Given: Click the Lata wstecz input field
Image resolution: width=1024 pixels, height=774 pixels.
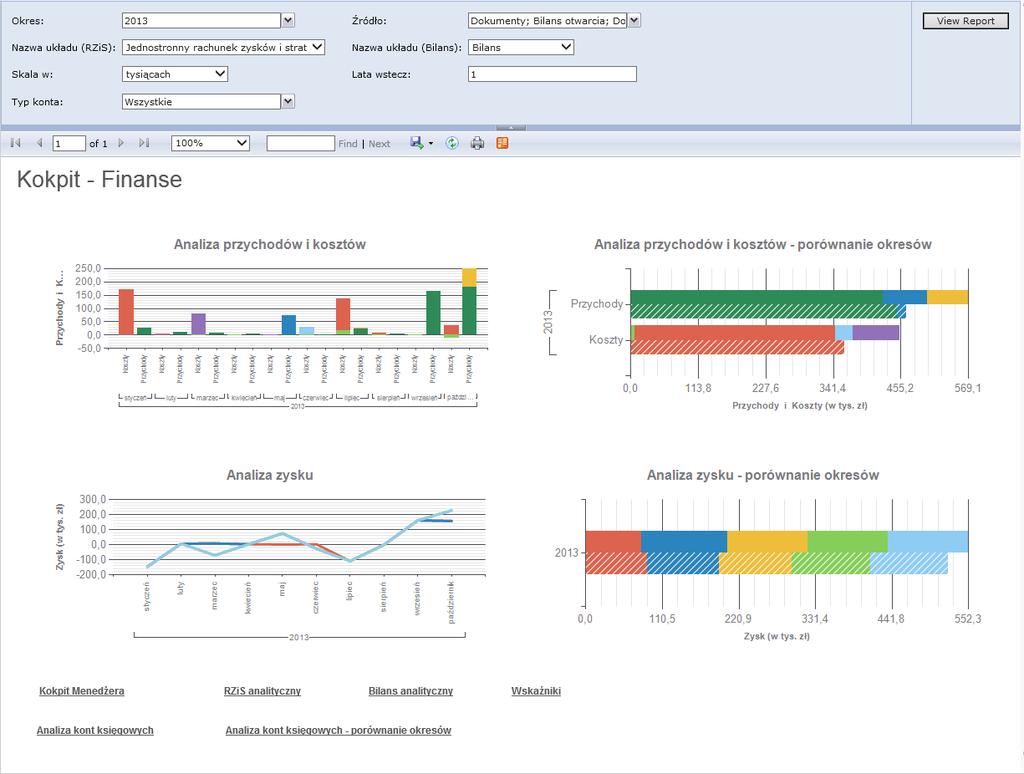Looking at the screenshot, I should [552, 74].
